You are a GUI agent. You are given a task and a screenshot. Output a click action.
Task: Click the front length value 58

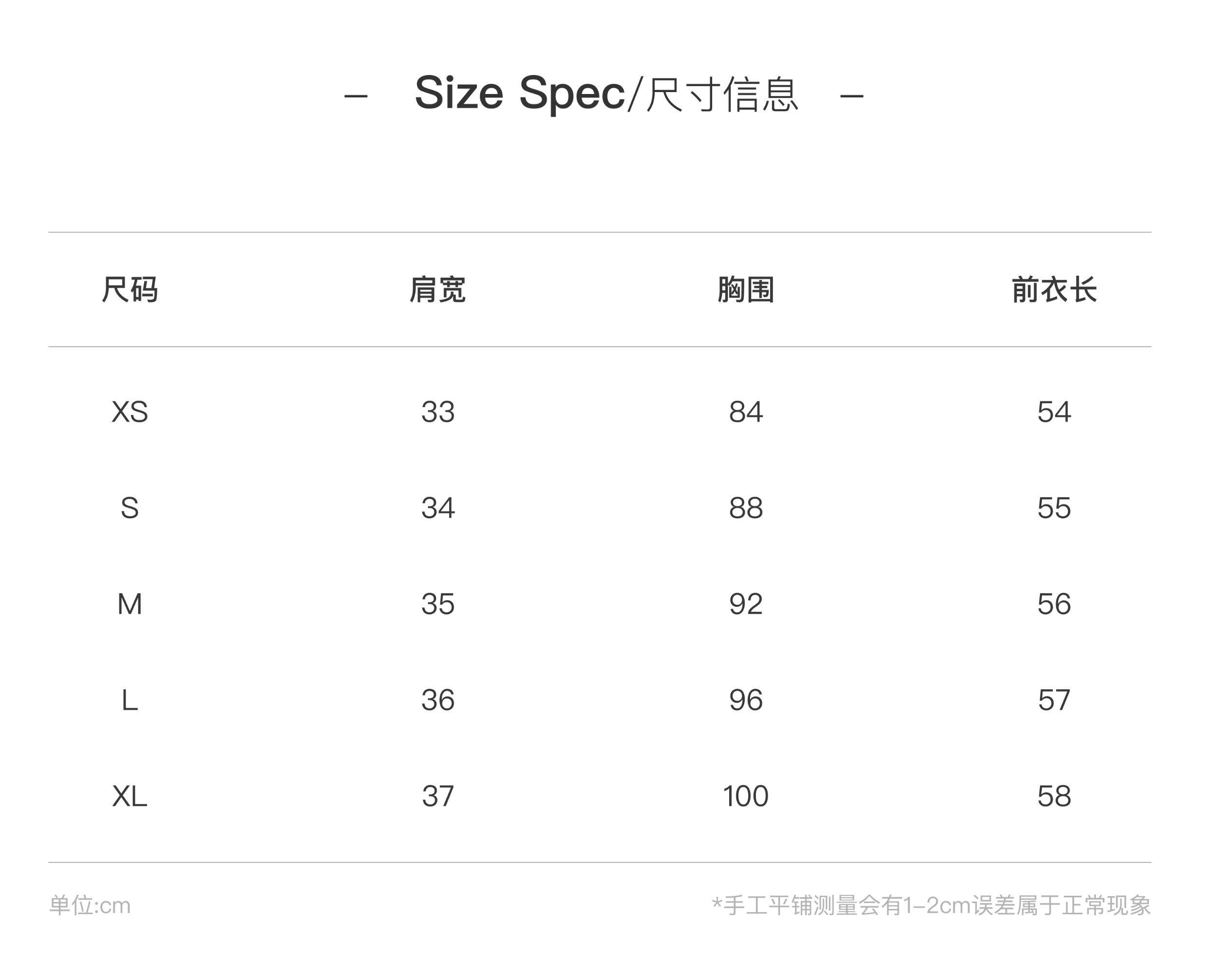1054,796
